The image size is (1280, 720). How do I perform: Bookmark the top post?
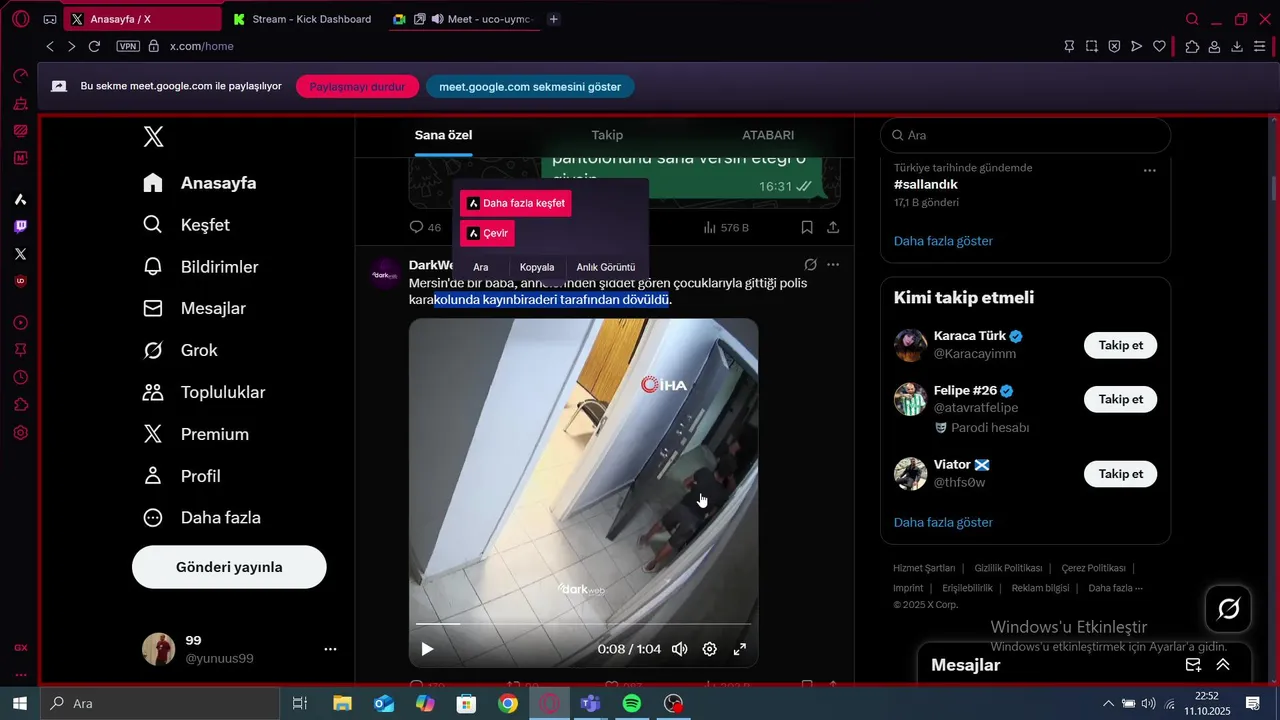coord(807,227)
